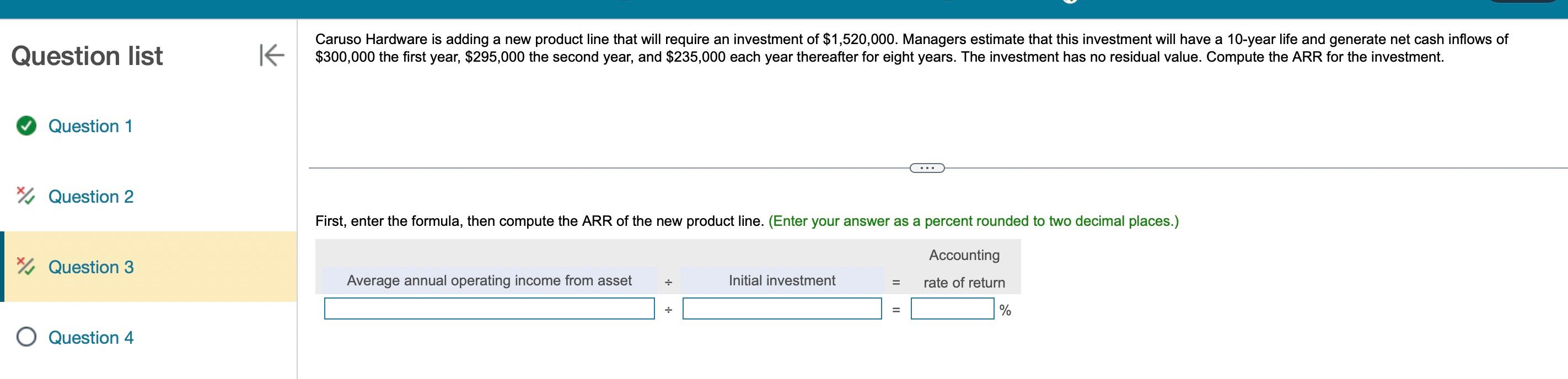Go to Question 2
The image size is (1568, 379).
pyautogui.click(x=91, y=197)
